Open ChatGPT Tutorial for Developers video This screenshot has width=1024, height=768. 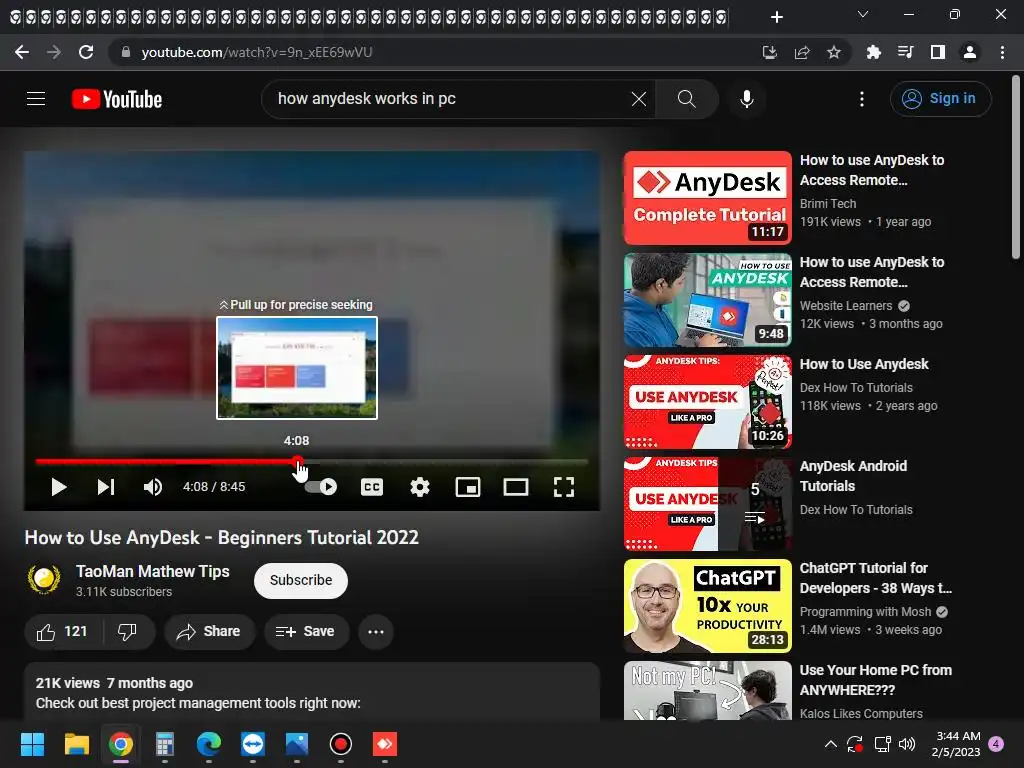tap(708, 606)
